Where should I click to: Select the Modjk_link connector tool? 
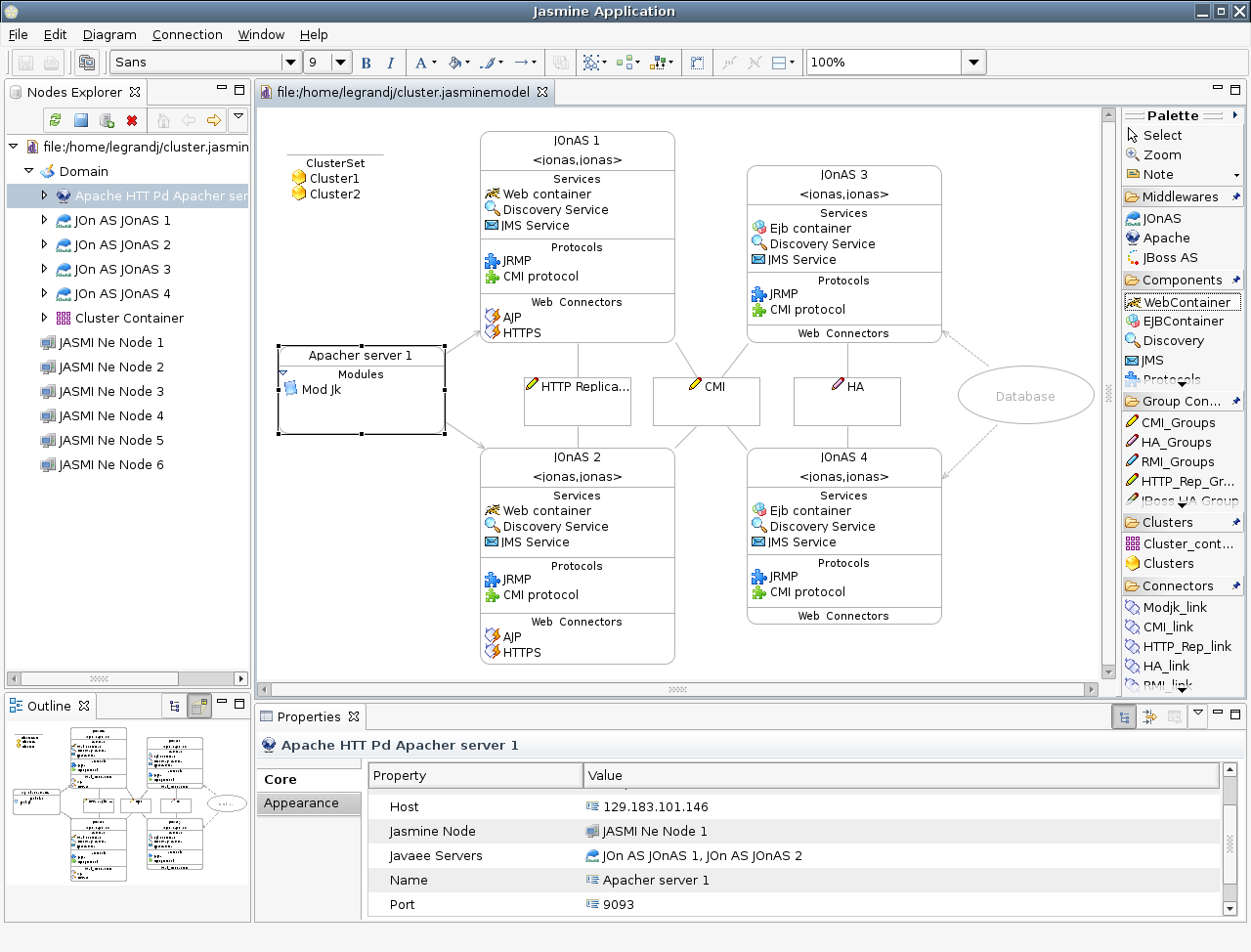pyautogui.click(x=1174, y=607)
